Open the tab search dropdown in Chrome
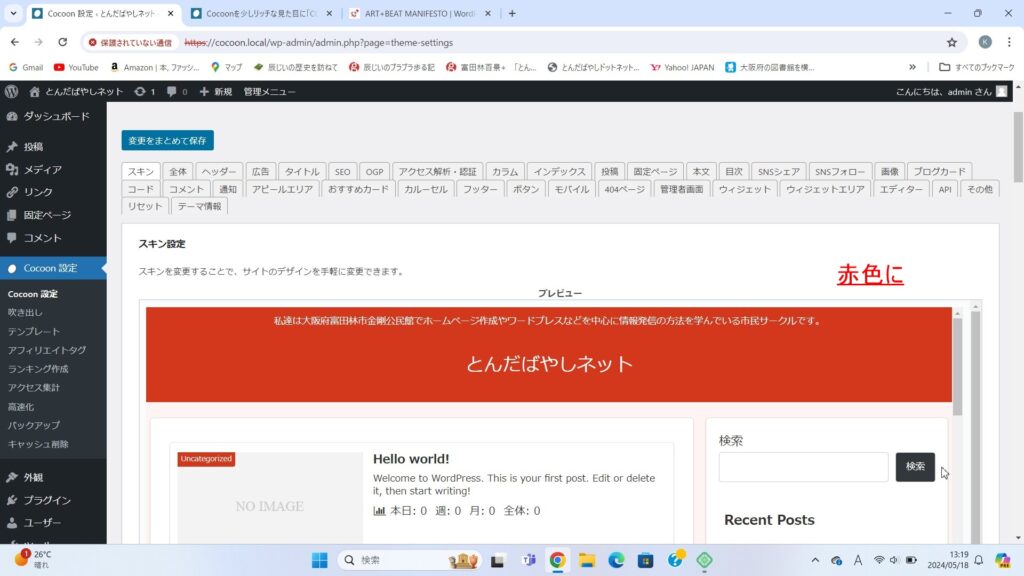The width and height of the screenshot is (1024, 576). 12,14
